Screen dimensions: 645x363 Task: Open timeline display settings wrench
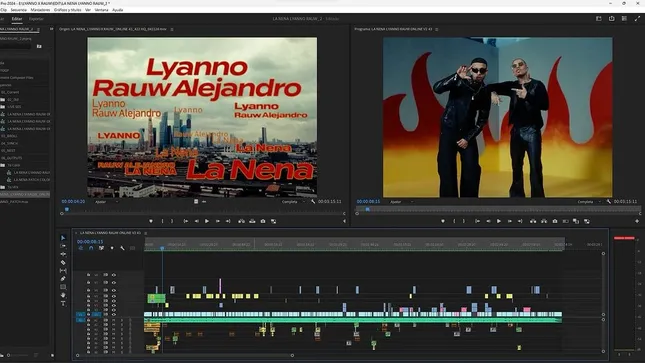click(122, 248)
